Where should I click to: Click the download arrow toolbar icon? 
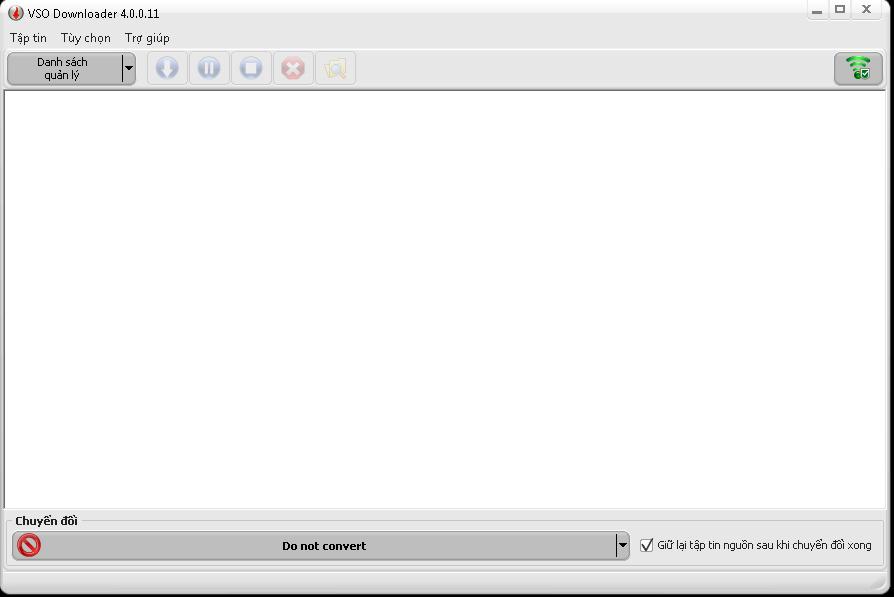[x=167, y=68]
